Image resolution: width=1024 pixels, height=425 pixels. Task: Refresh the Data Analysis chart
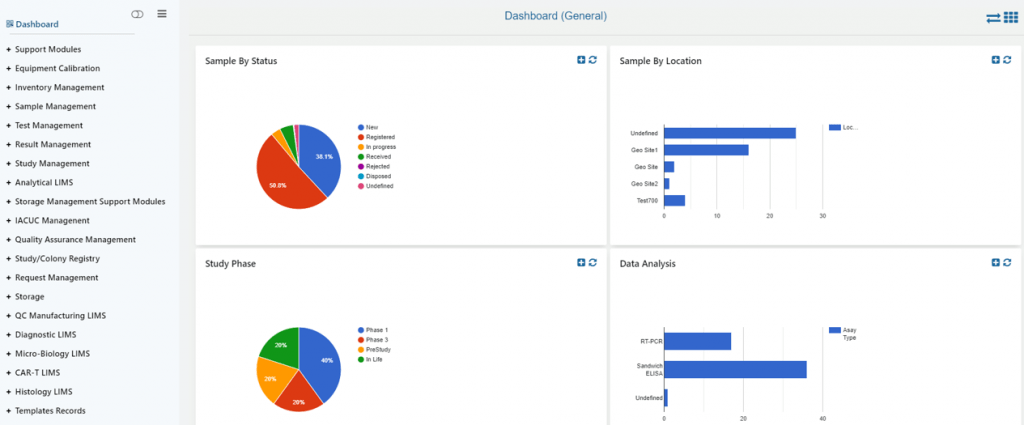[x=1007, y=262]
